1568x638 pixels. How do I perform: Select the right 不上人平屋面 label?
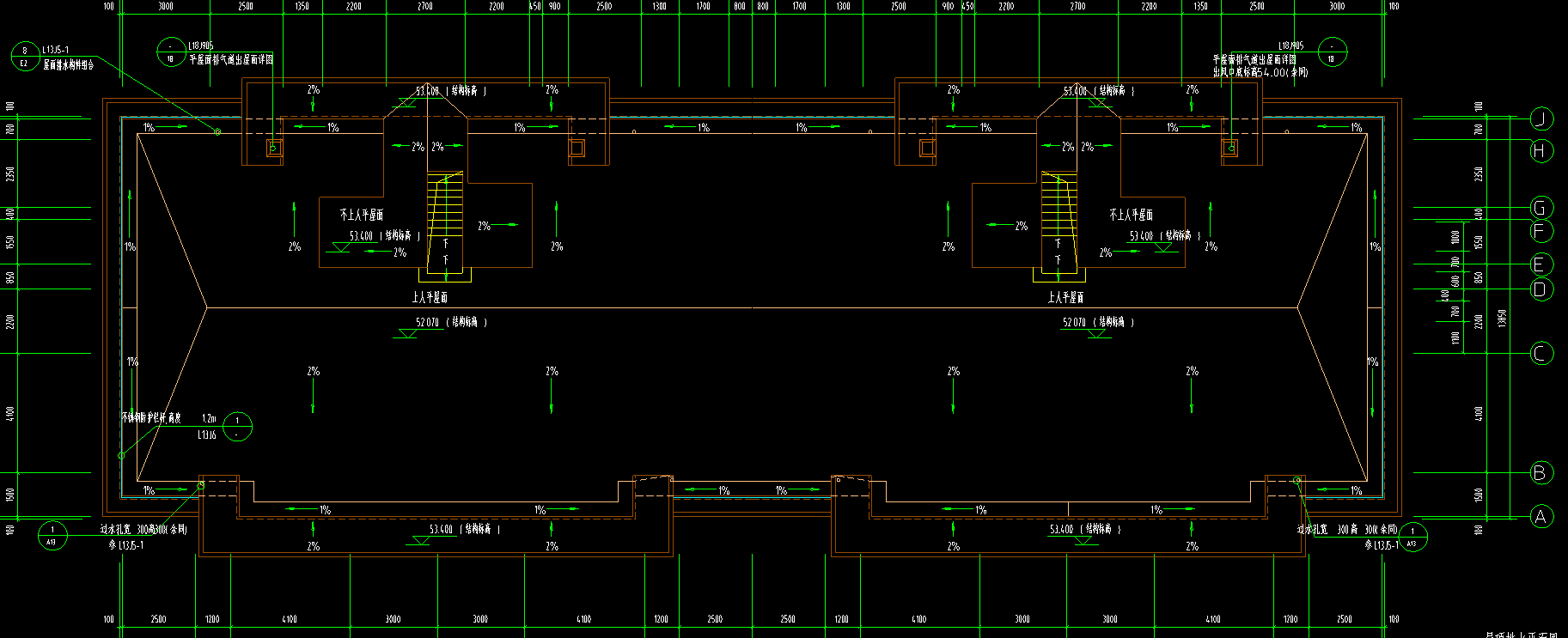pos(1131,215)
